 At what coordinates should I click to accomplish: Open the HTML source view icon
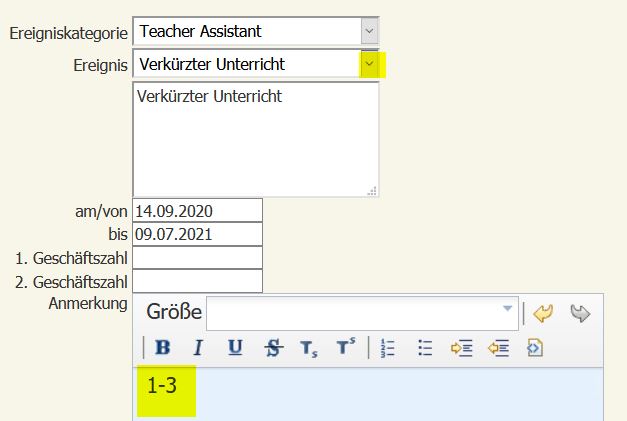[x=535, y=348]
